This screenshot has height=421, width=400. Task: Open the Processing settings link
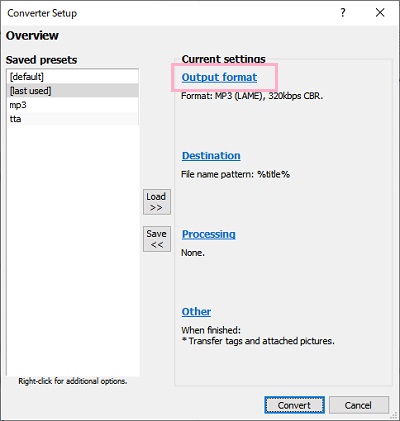pyautogui.click(x=209, y=234)
